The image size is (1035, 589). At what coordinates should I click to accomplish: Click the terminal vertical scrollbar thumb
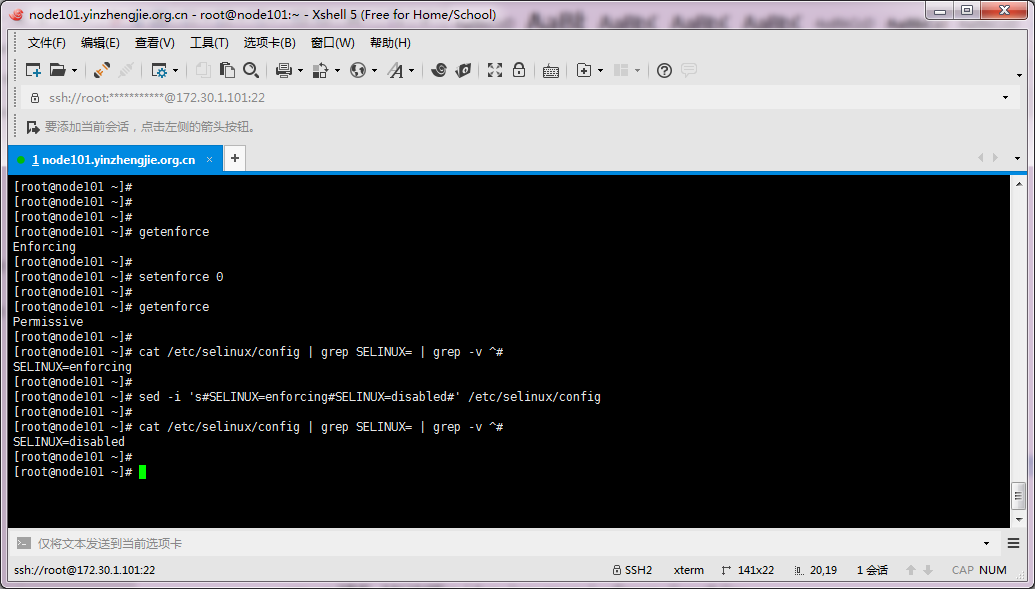coord(1019,495)
